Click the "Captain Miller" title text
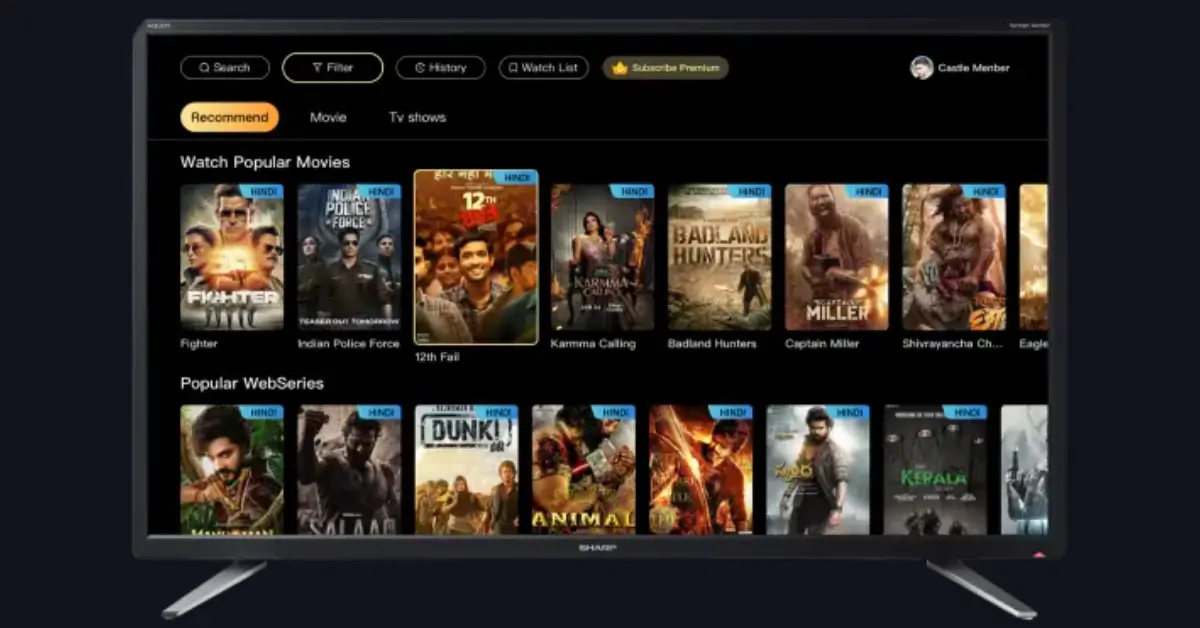 pos(823,344)
